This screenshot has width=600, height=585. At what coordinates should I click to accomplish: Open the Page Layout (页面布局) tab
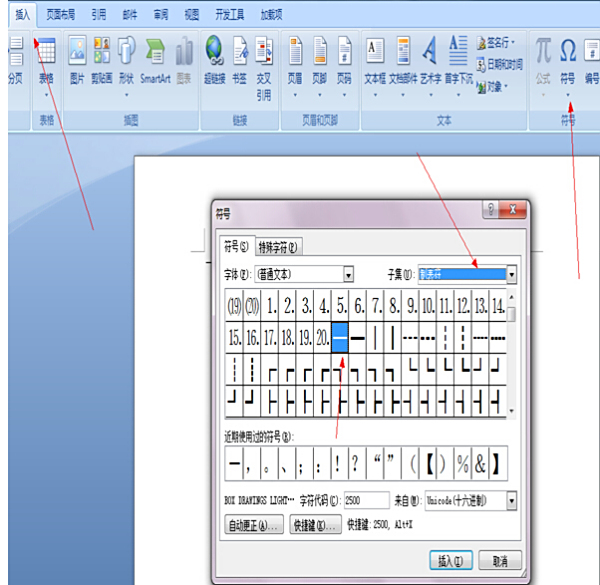[60, 15]
